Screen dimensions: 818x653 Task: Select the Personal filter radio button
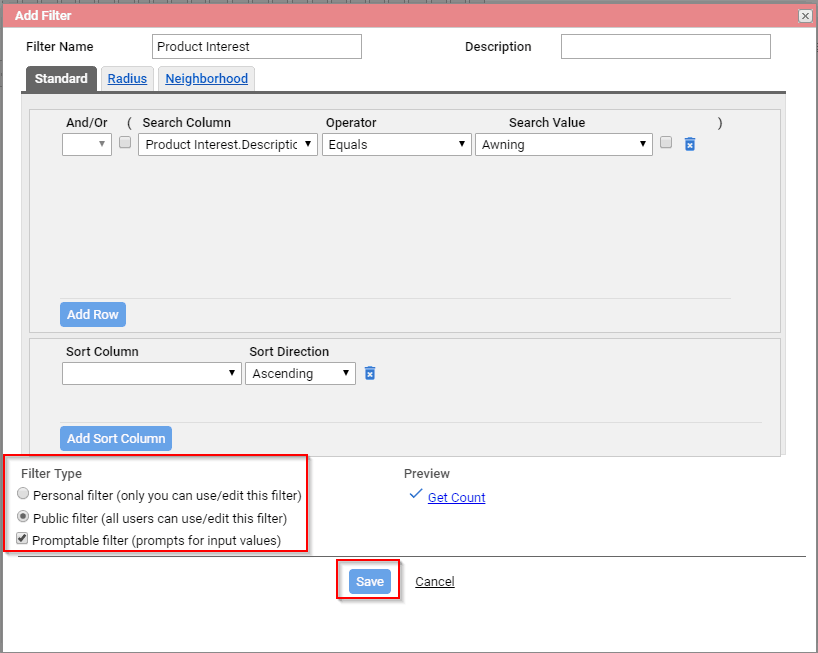coord(23,493)
